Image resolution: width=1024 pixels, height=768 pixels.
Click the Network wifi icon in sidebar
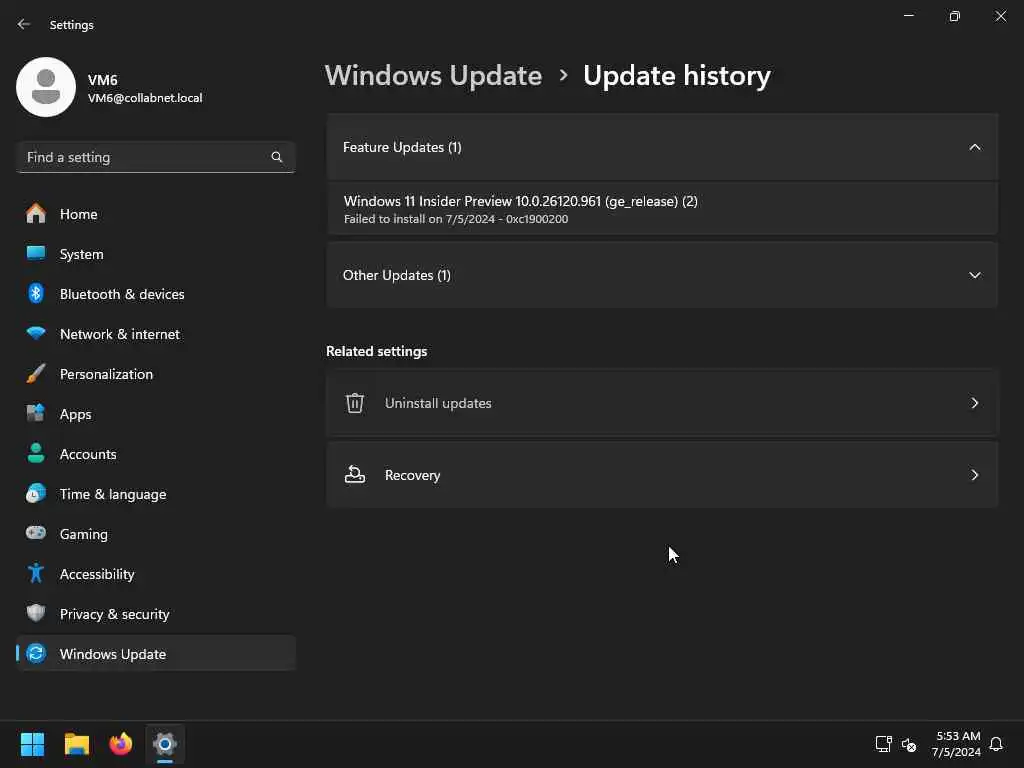(36, 333)
